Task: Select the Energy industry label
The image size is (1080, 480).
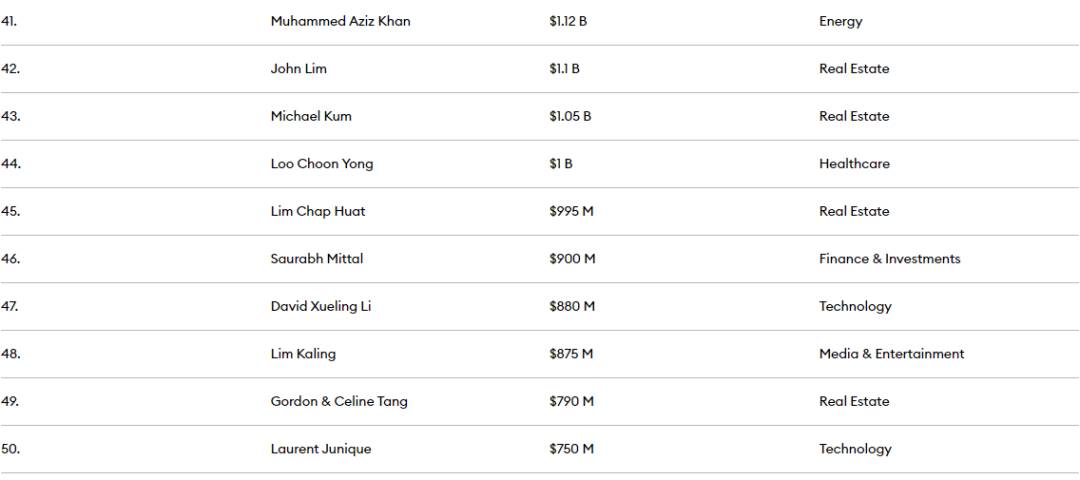Action: (x=840, y=21)
